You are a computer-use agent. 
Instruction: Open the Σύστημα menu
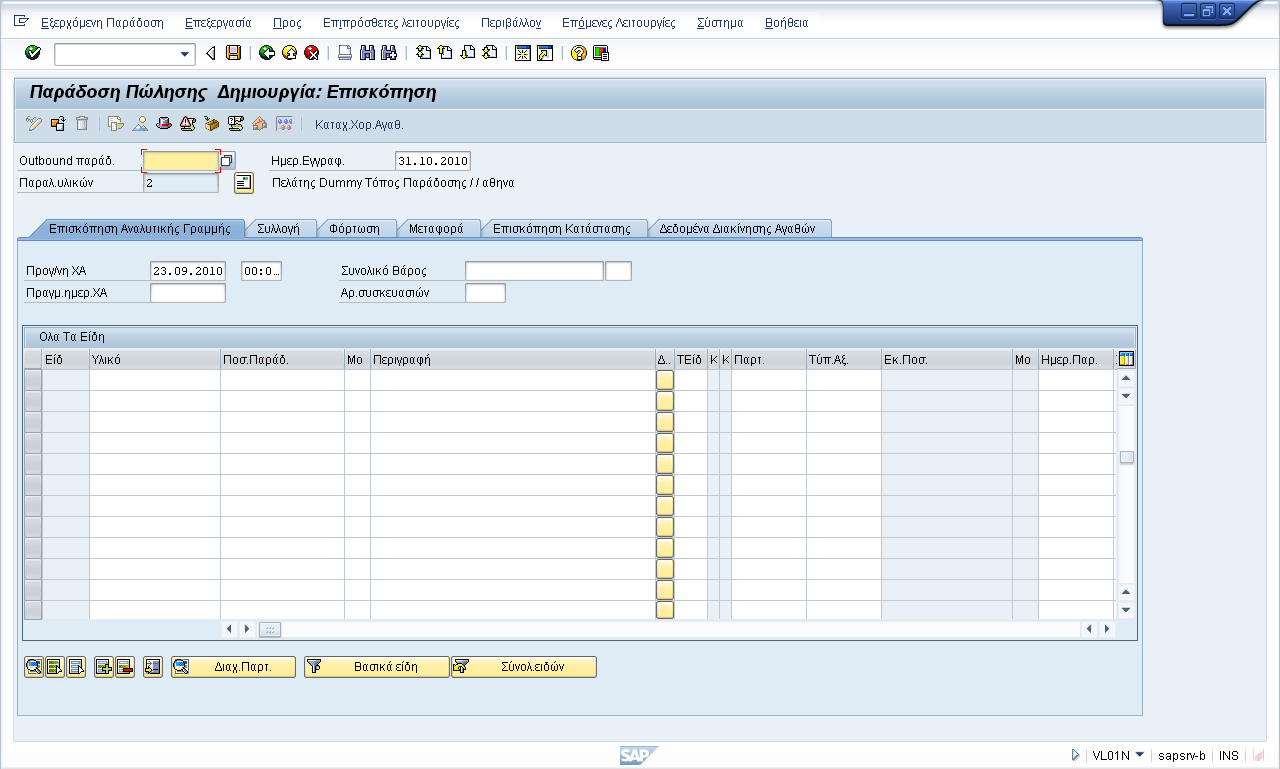pos(720,22)
